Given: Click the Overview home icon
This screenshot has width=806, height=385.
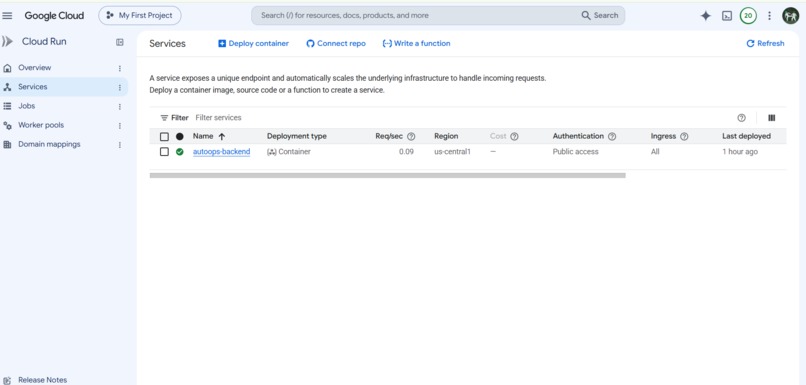Looking at the screenshot, I should [x=7, y=68].
